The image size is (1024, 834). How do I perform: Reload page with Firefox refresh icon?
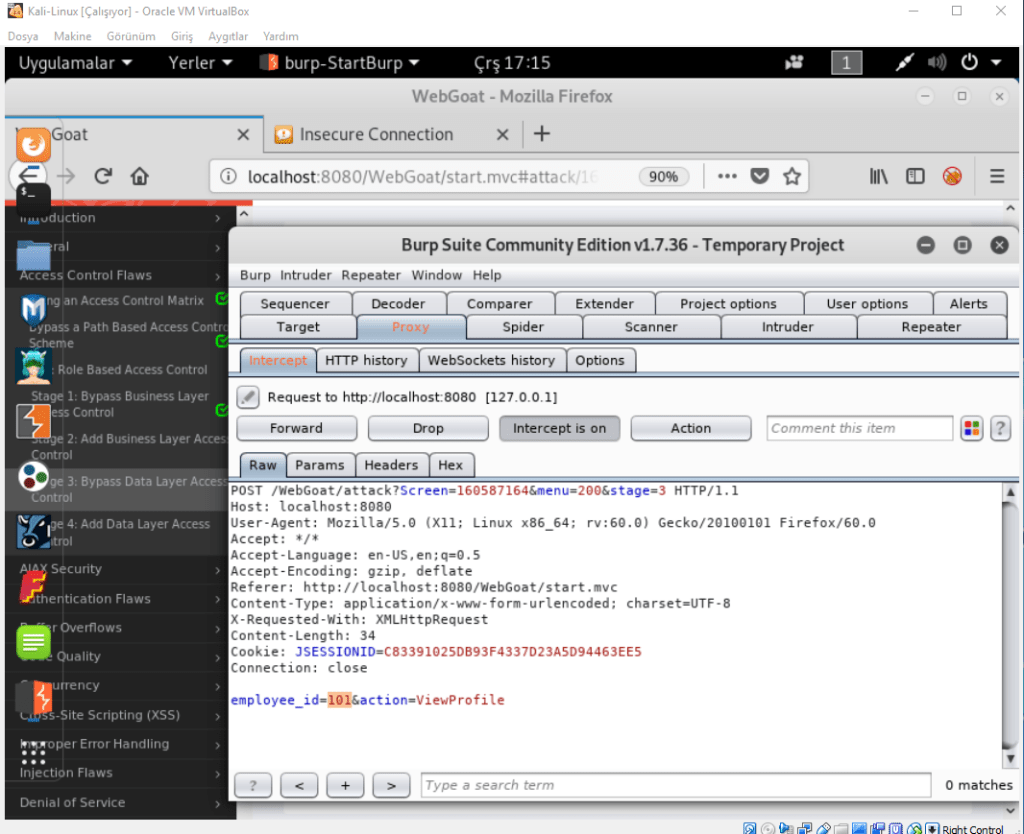(102, 176)
